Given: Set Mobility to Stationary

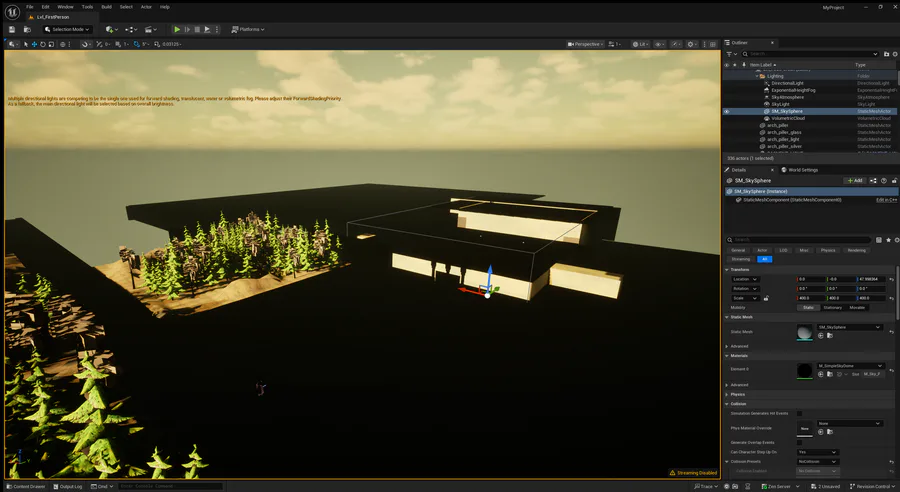Looking at the screenshot, I should point(832,308).
